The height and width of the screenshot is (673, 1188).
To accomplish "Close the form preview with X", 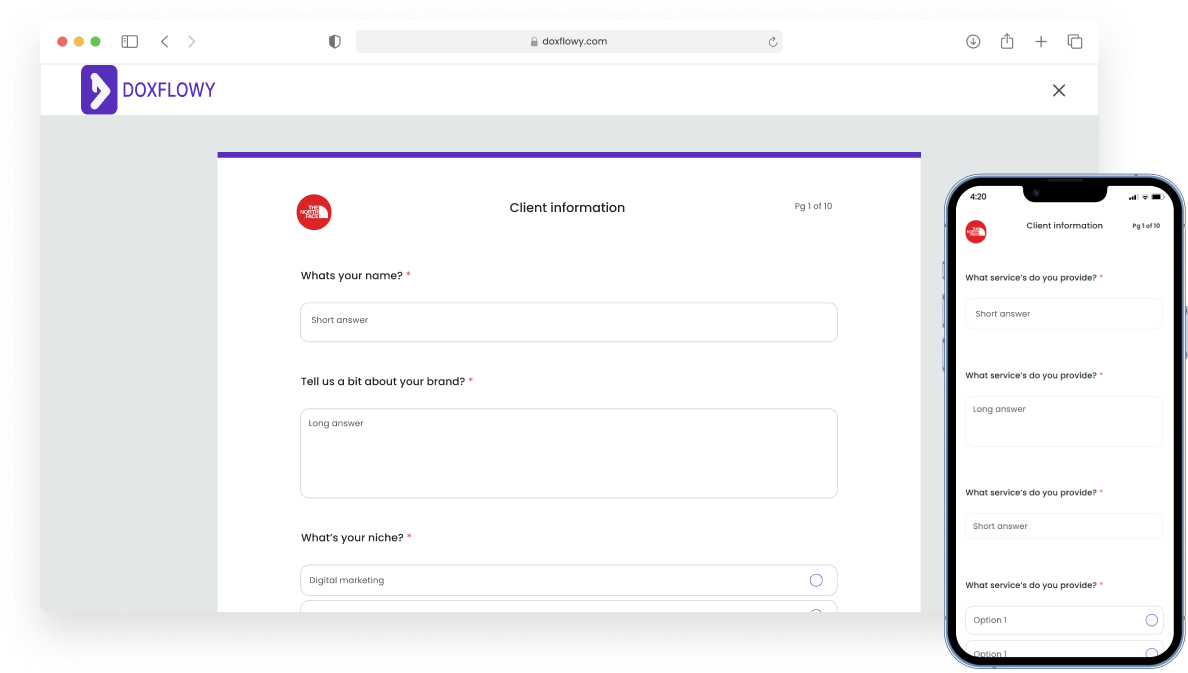I will [1058, 90].
